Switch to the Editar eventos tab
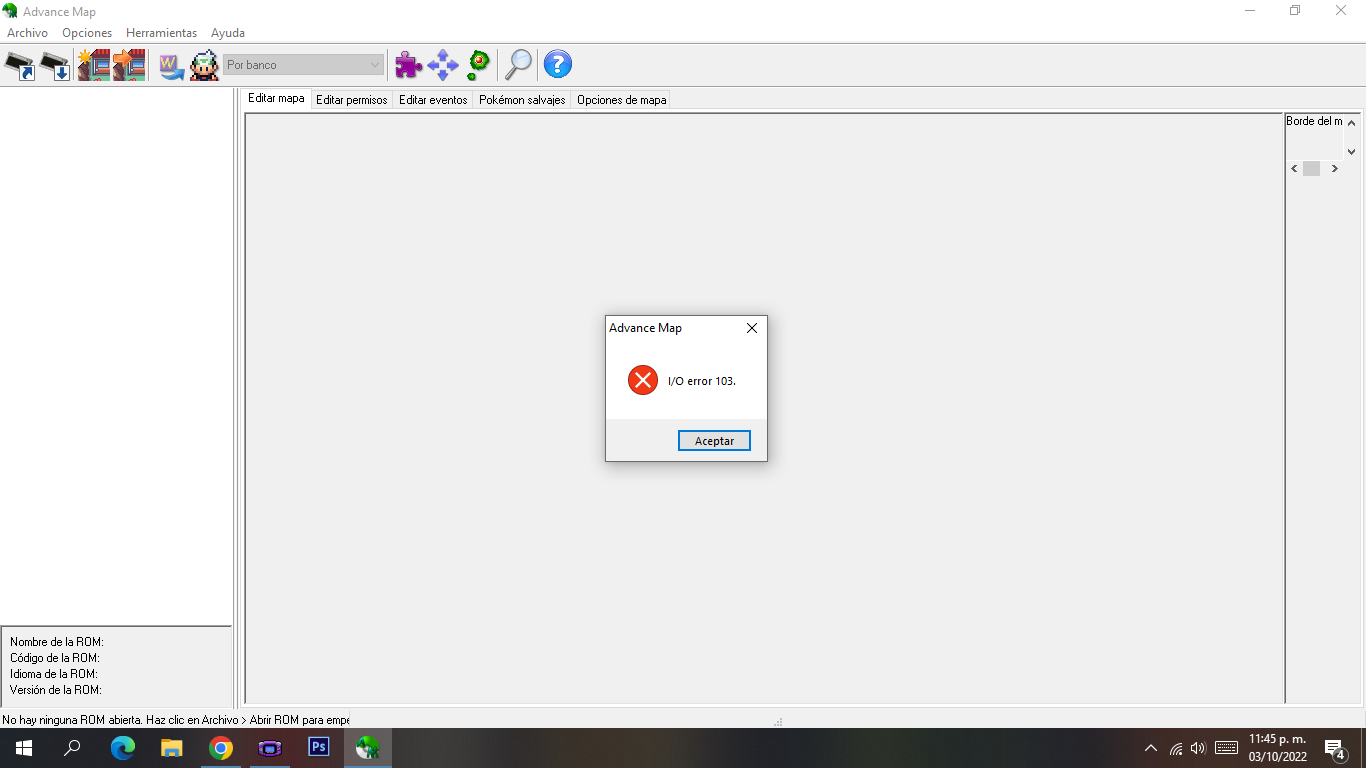This screenshot has height=768, width=1366. pyautogui.click(x=432, y=99)
